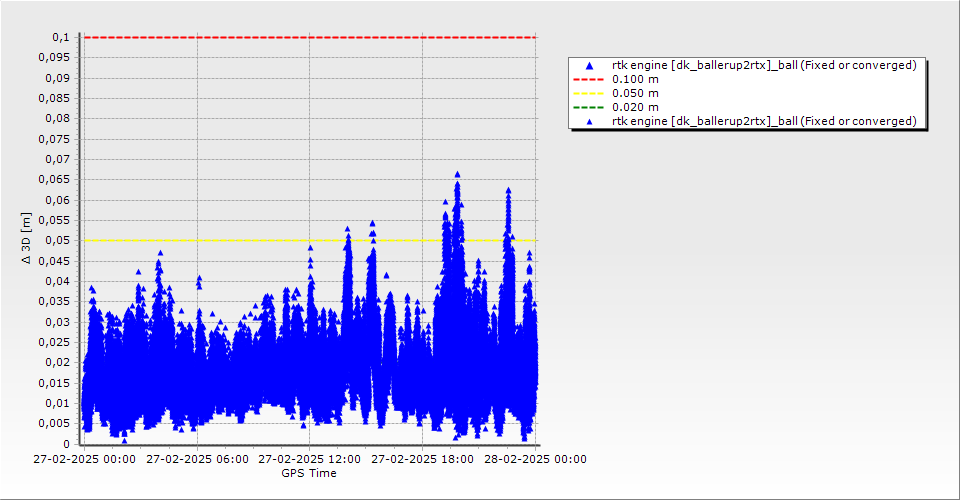Click the "0,015" y-axis tick label
Screen dimensions: 960x500
point(54,383)
